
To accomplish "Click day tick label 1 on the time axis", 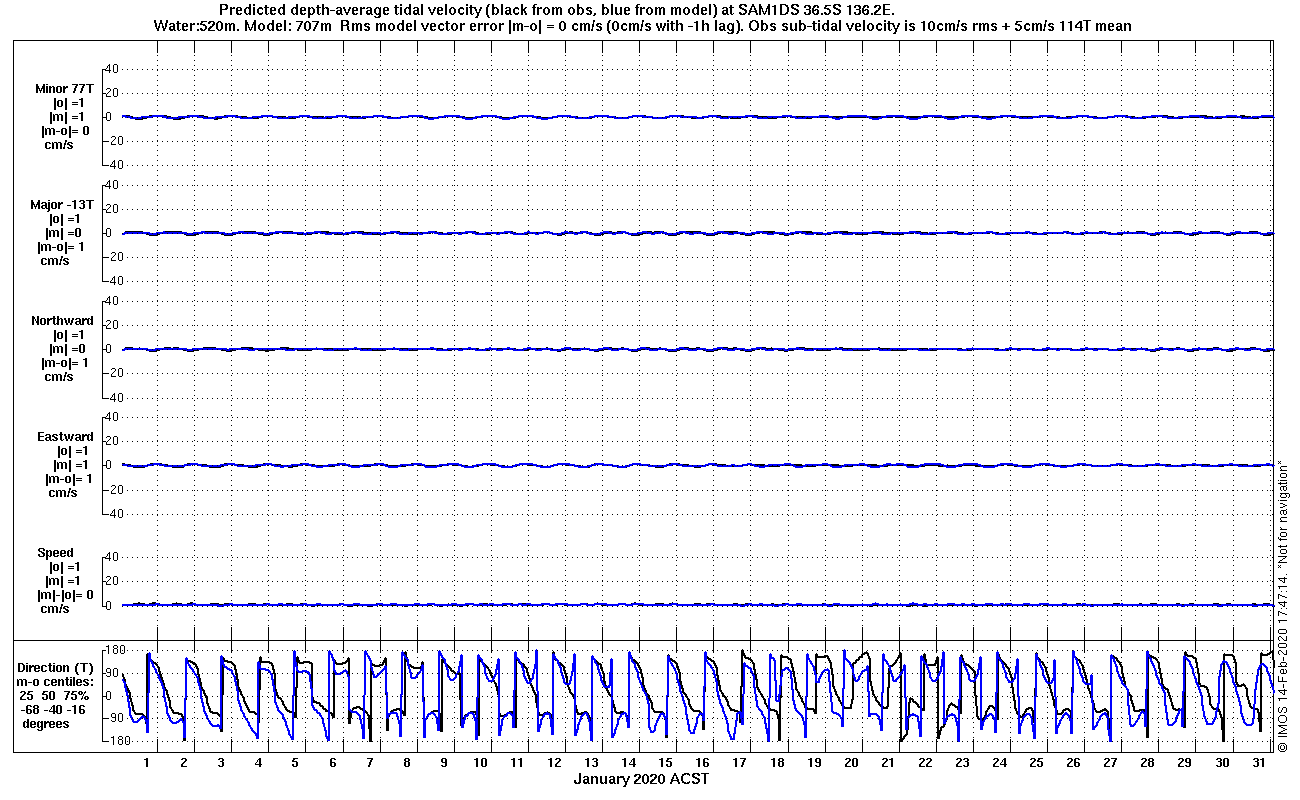I will 147,763.
